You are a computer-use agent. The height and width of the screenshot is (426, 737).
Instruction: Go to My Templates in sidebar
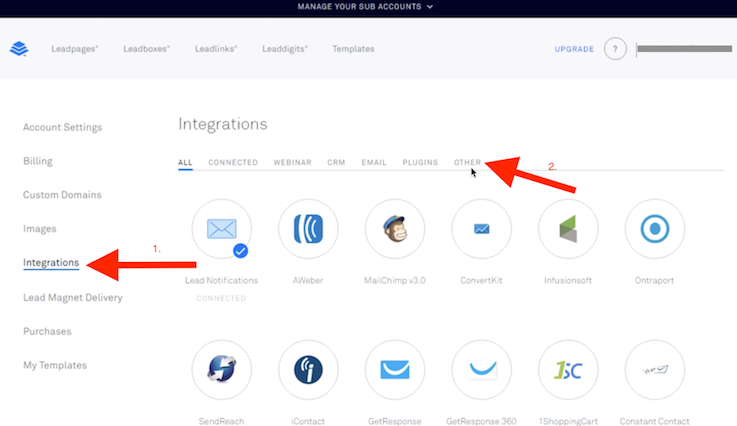tap(55, 365)
